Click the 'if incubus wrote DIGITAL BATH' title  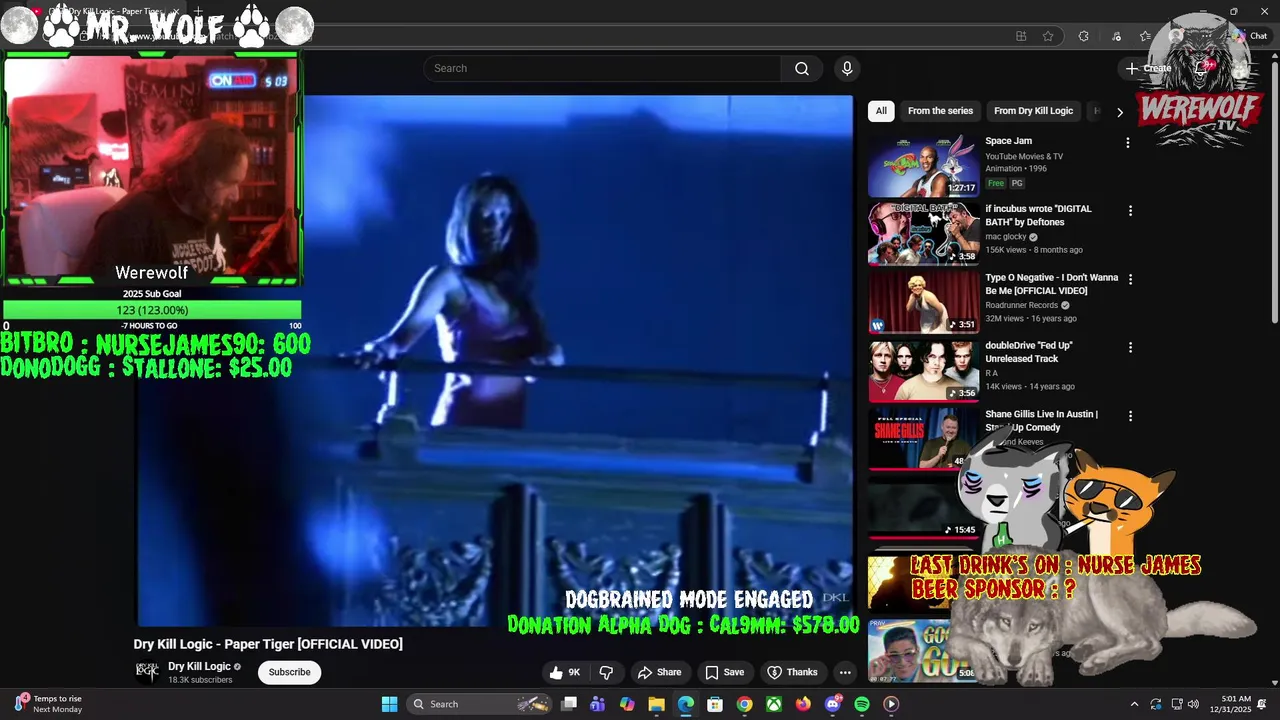coord(1038,215)
